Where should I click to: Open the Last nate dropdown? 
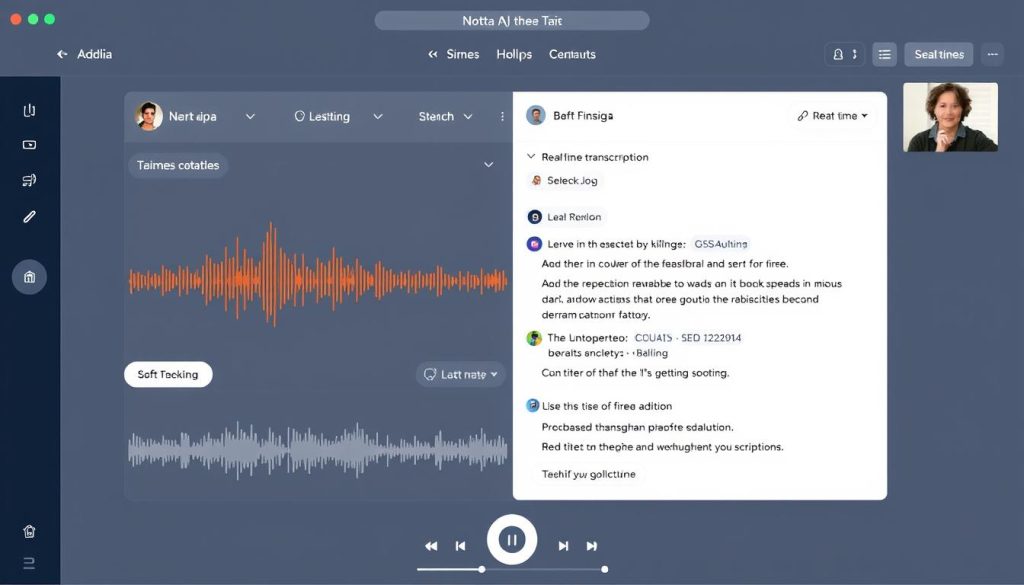pos(460,375)
